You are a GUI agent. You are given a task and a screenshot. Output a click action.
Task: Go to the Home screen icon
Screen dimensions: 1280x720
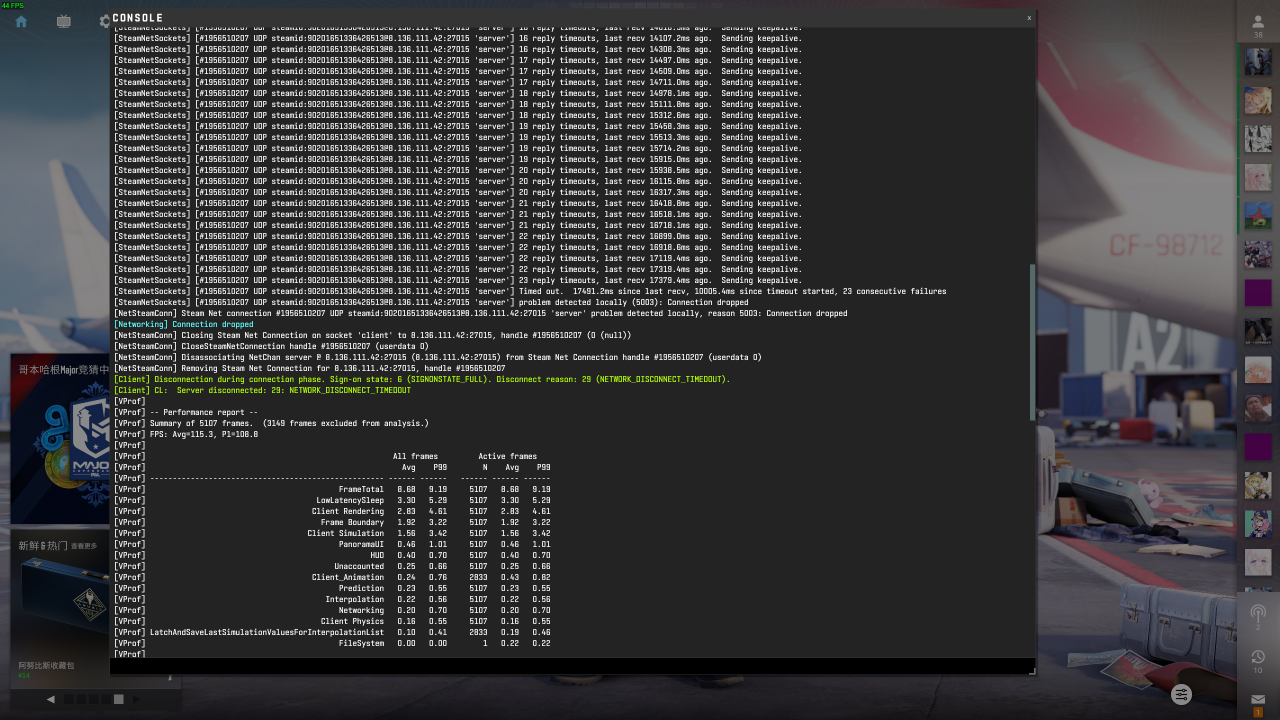(21, 21)
